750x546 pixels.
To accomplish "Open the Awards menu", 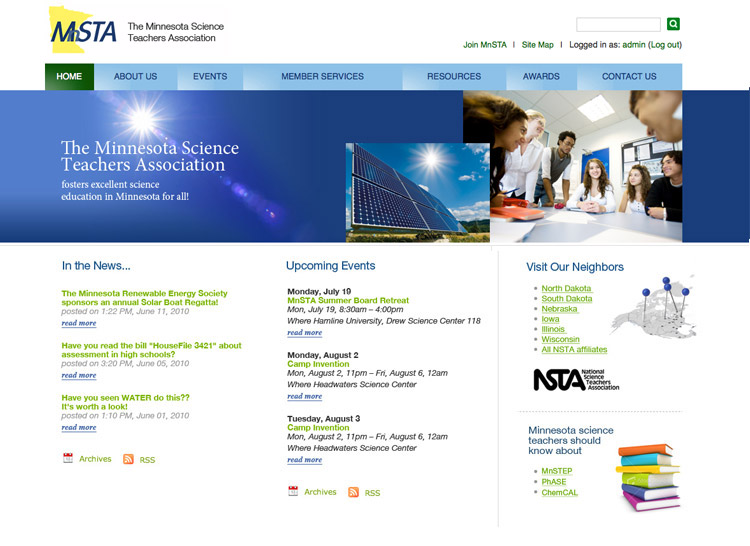I will [x=541, y=76].
